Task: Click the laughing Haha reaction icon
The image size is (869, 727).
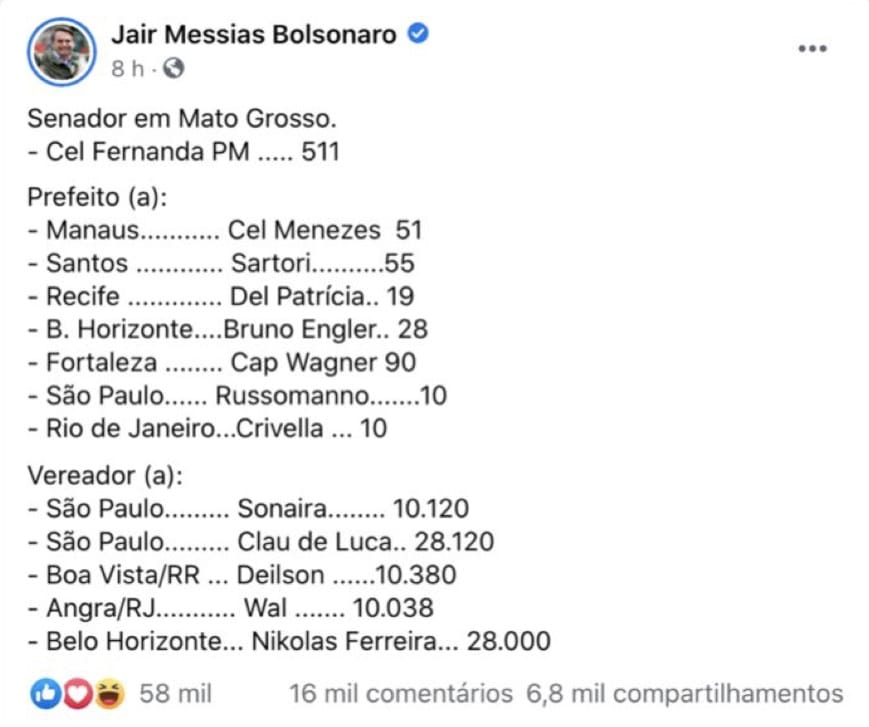Action: (x=109, y=694)
